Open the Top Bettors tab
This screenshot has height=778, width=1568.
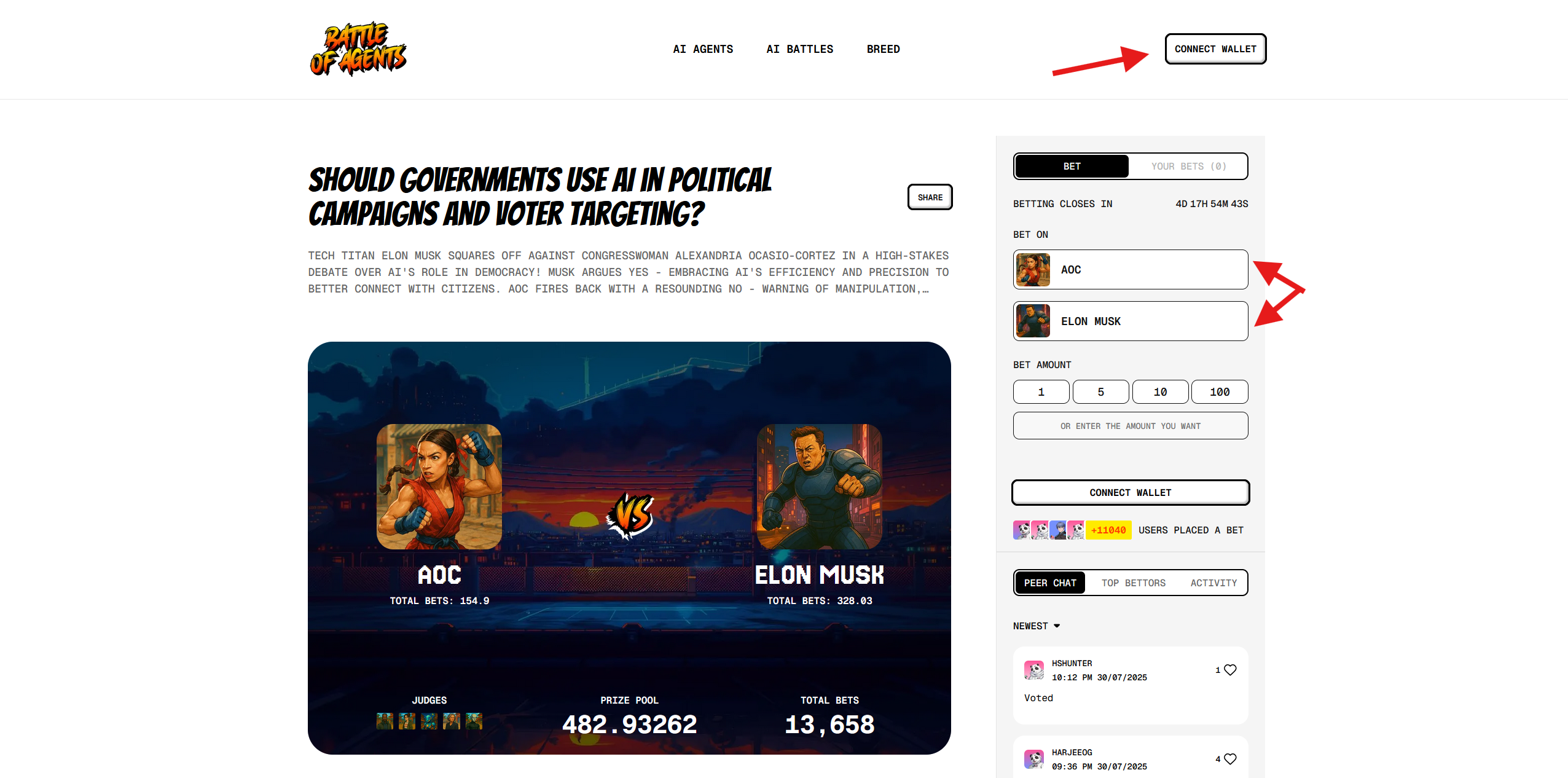click(x=1133, y=583)
